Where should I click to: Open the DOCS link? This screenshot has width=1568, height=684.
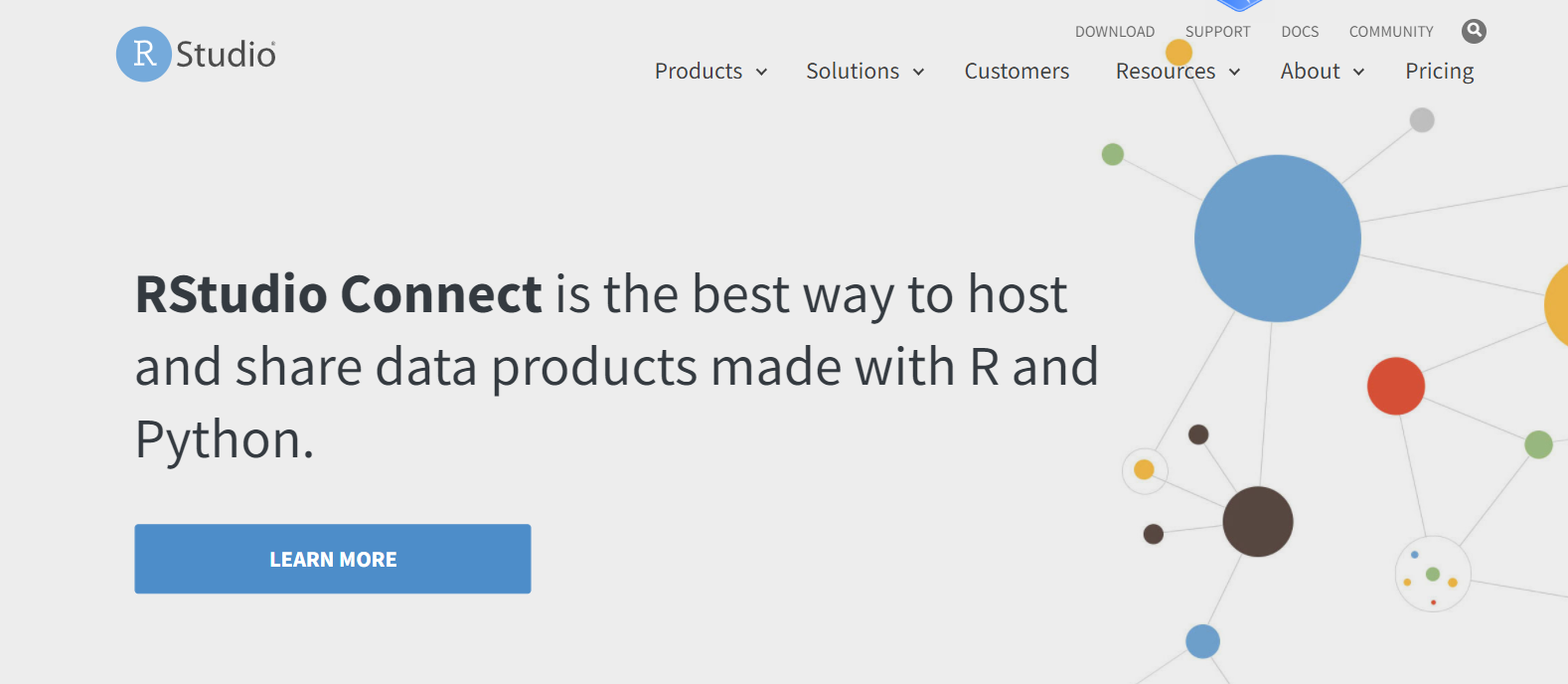tap(1300, 32)
